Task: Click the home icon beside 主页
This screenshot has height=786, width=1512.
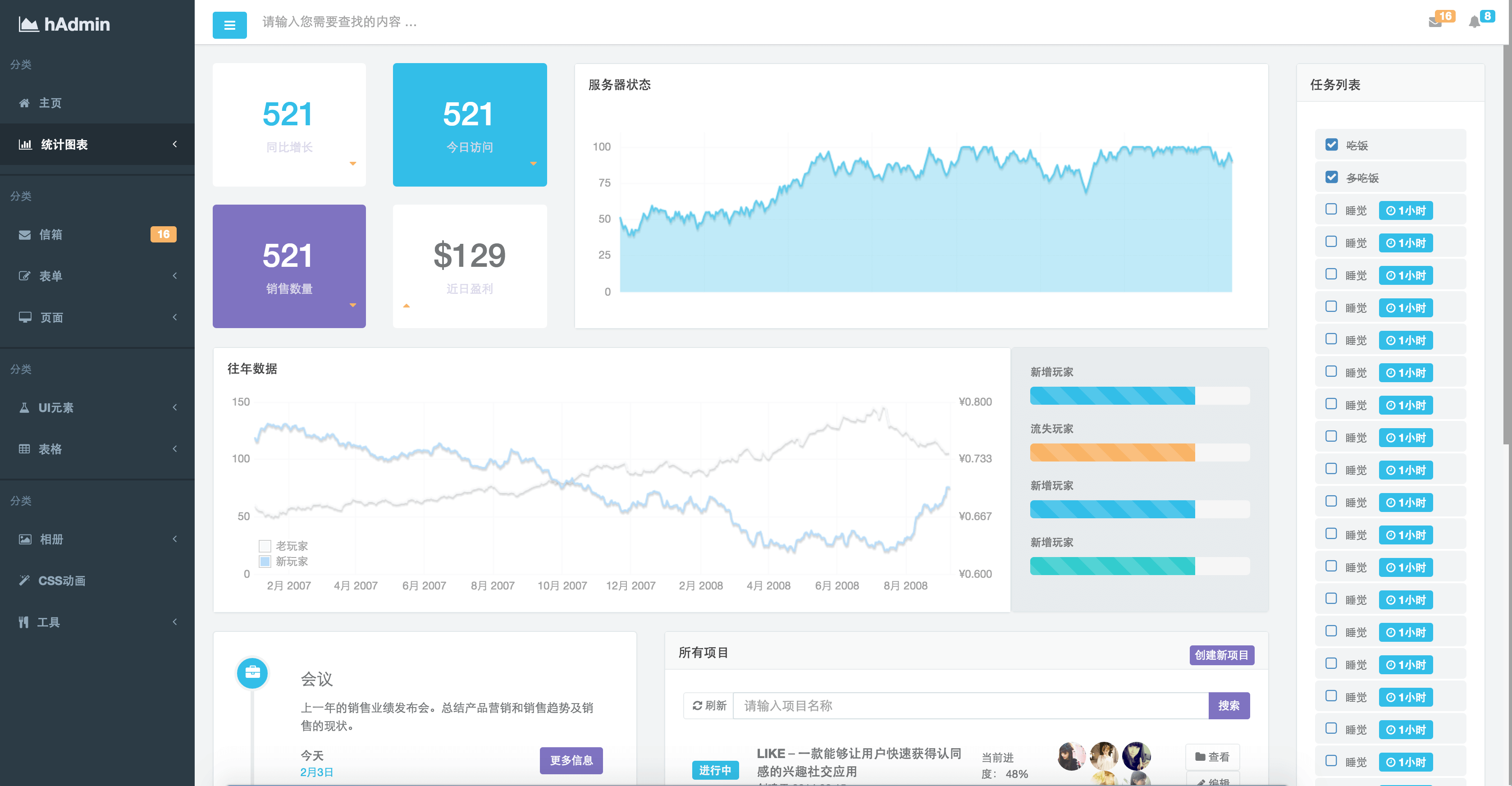Action: tap(24, 103)
